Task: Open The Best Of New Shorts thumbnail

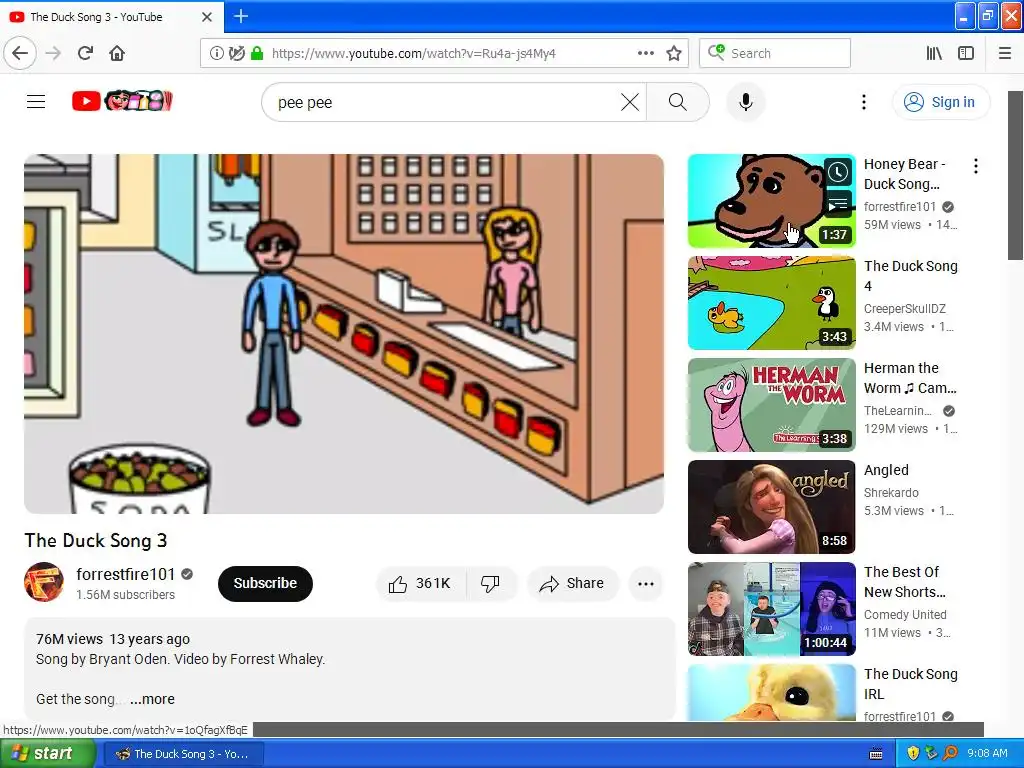Action: click(x=771, y=609)
